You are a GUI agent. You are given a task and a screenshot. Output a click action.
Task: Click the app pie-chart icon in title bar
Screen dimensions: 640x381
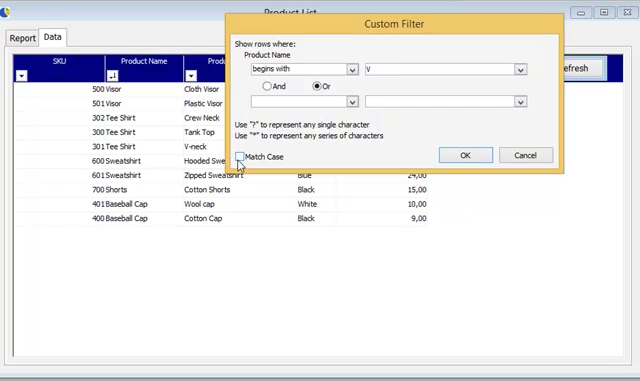(x=5, y=12)
